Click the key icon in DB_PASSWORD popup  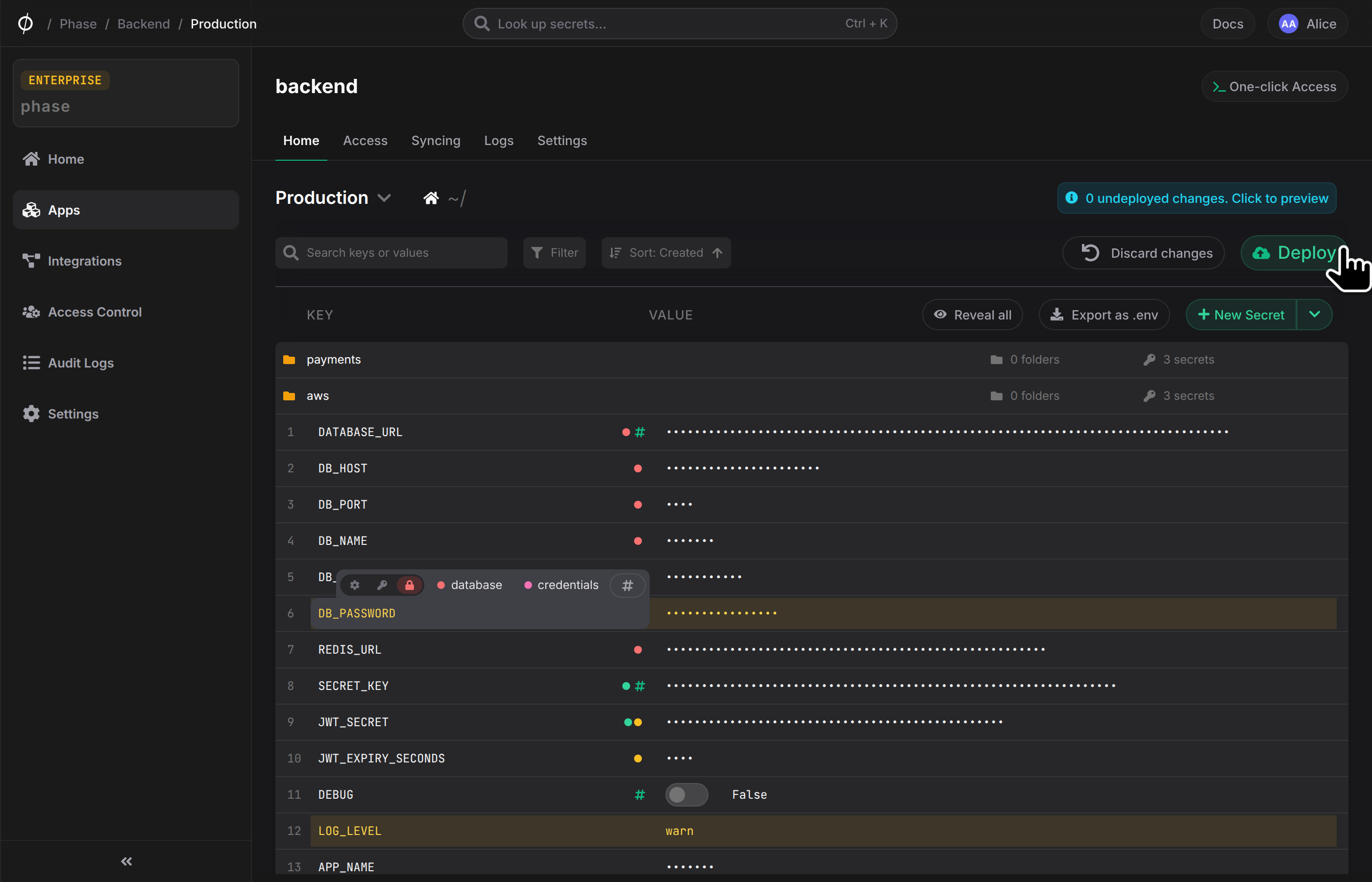coord(382,586)
